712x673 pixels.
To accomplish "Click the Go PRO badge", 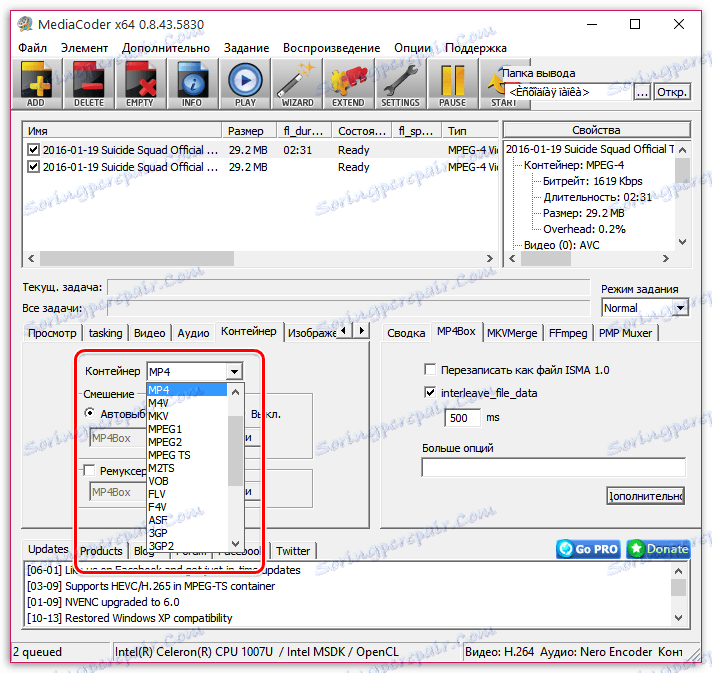I will (x=588, y=549).
